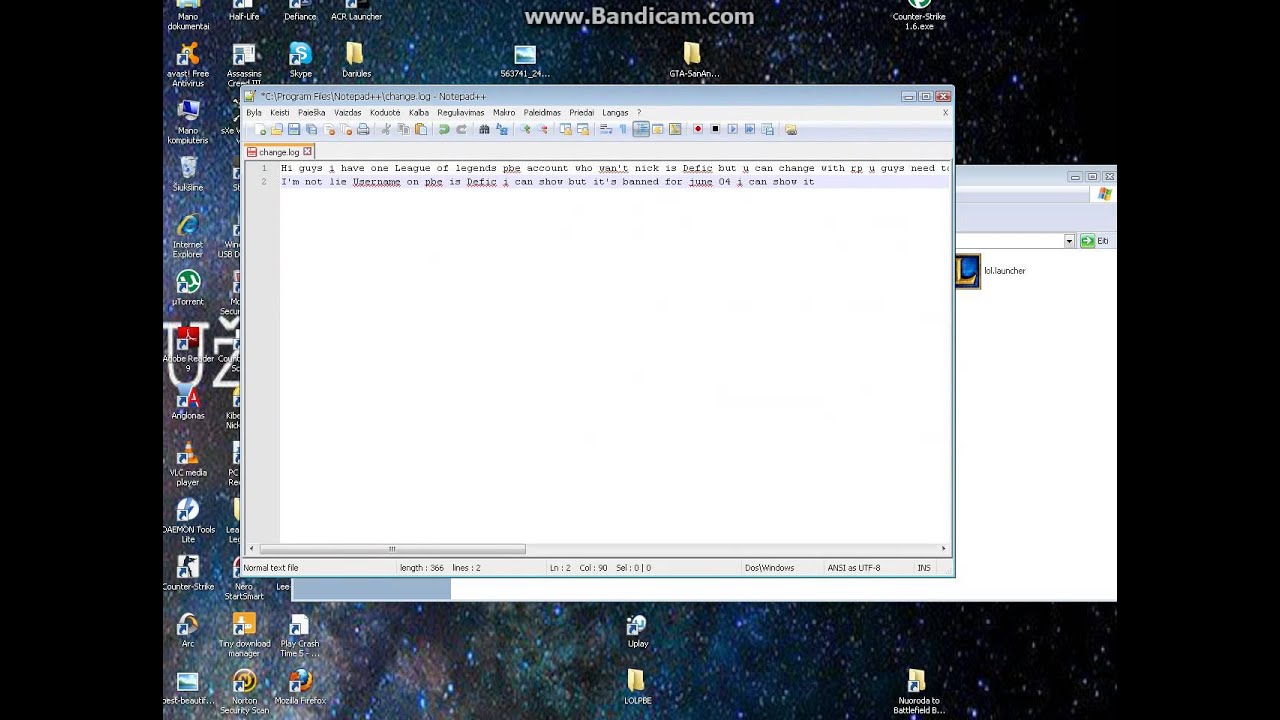
Task: Click the 'Normal text file' status entry
Action: point(270,568)
